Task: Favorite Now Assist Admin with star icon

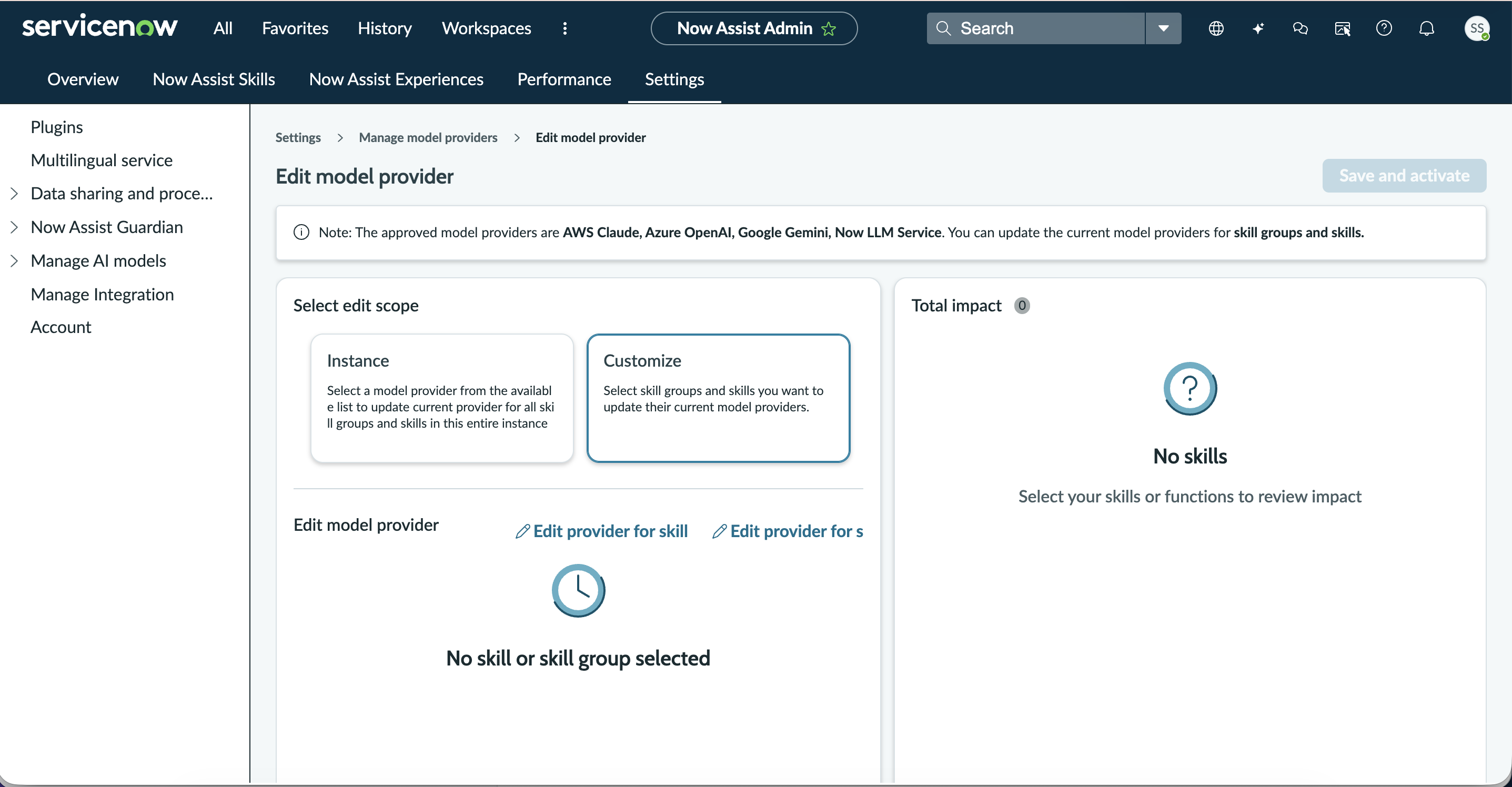Action: (829, 28)
